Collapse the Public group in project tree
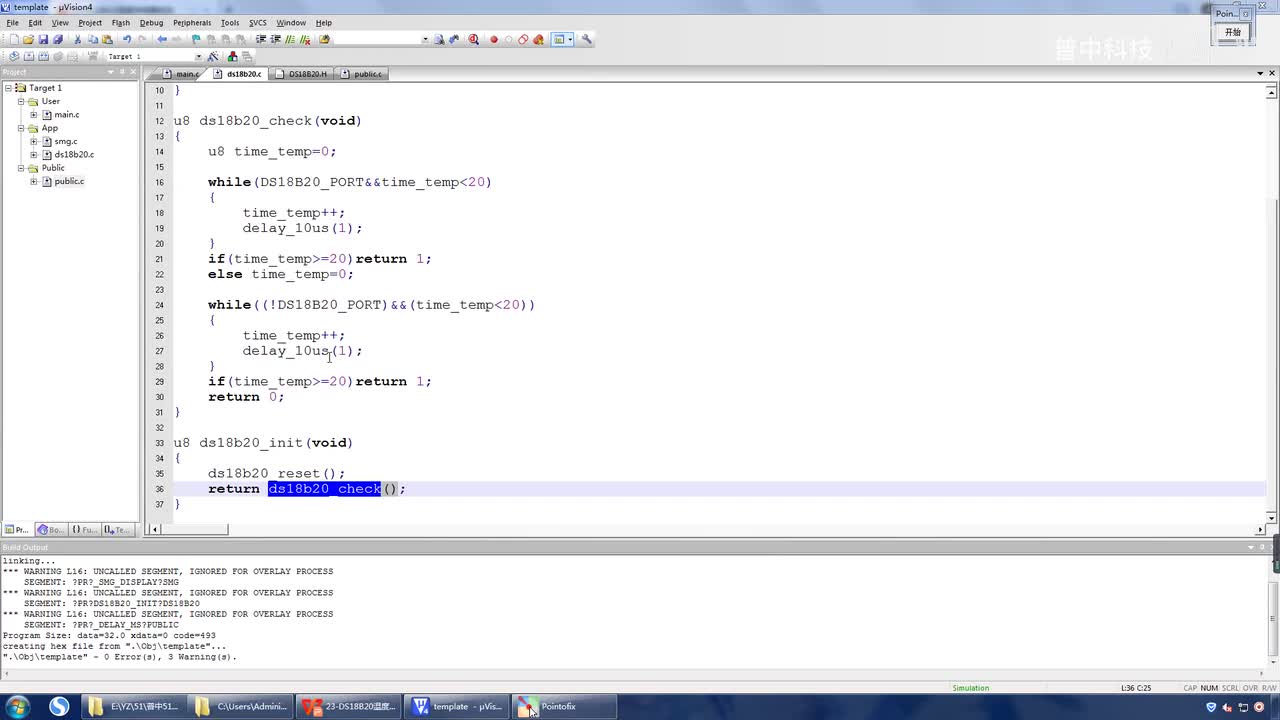The width and height of the screenshot is (1280, 720). (20, 168)
